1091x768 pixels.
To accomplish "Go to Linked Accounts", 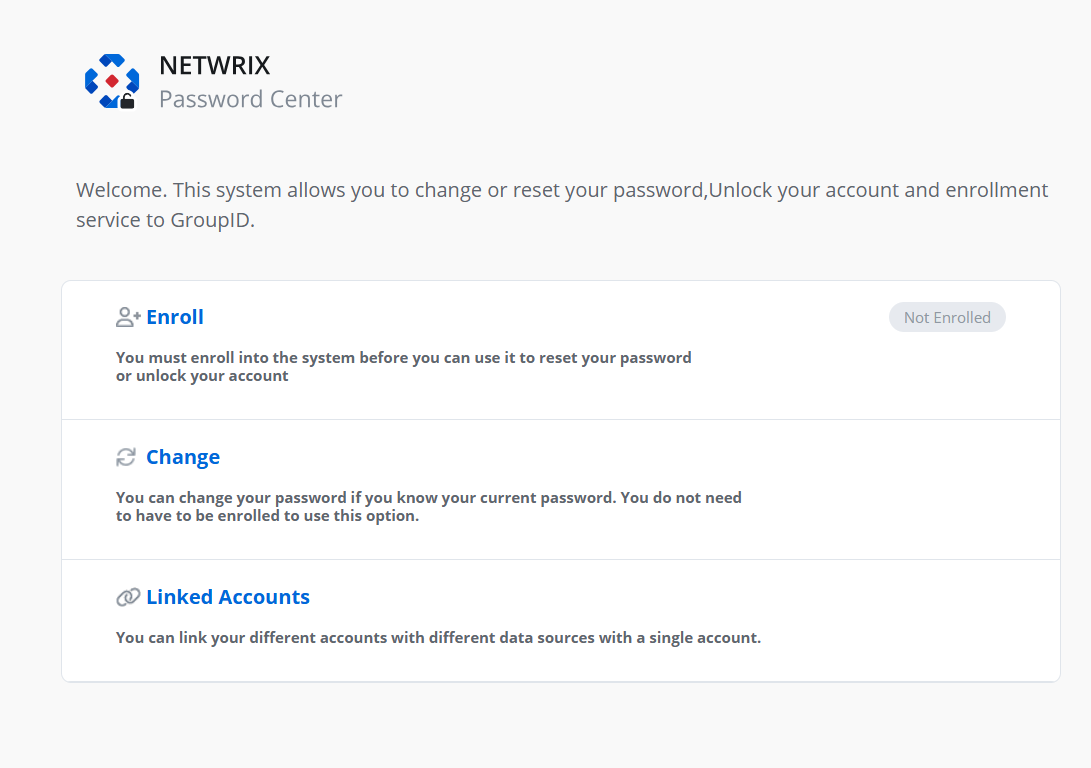I will coord(228,597).
